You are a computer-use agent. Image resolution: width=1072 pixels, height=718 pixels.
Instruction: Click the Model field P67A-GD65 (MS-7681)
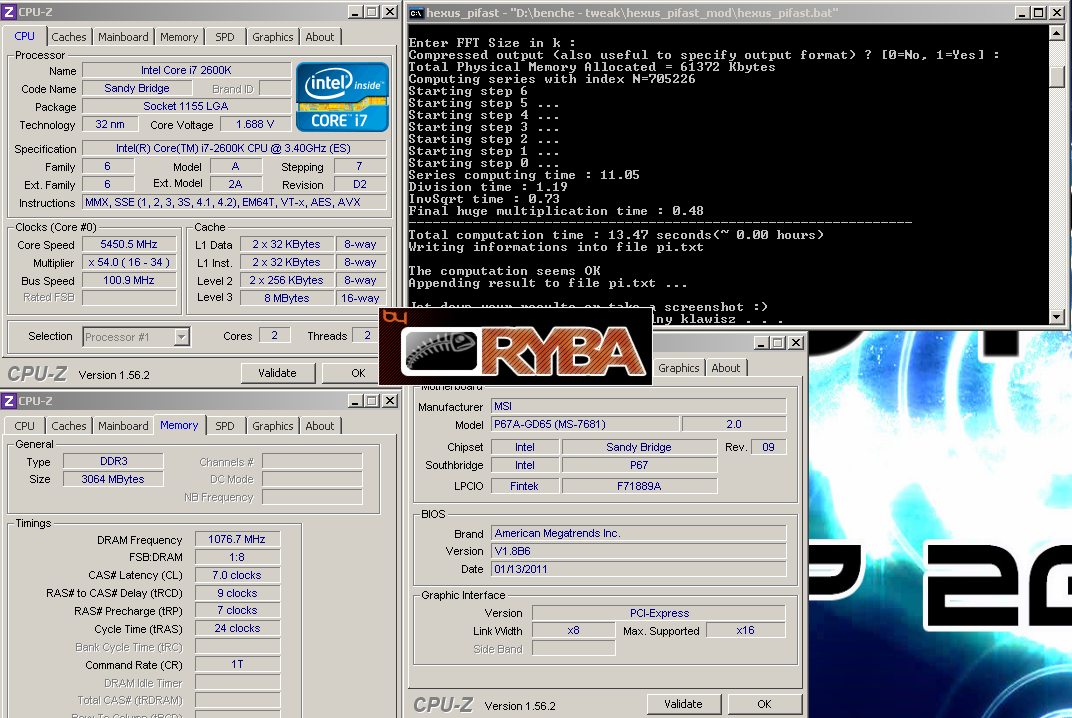tap(585, 424)
